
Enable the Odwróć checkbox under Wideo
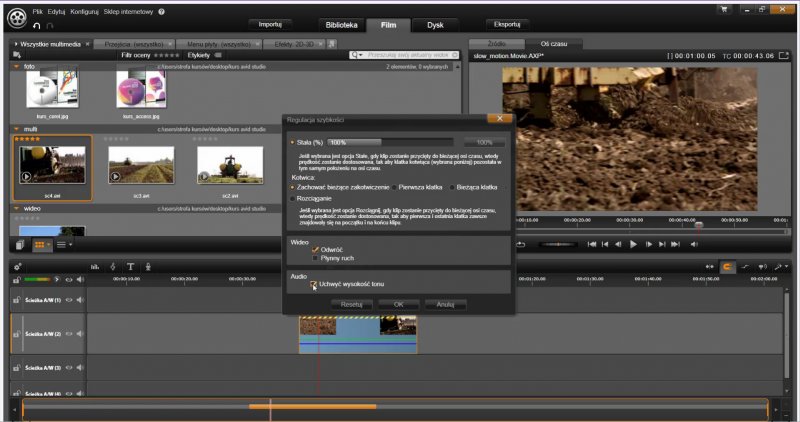click(x=316, y=249)
